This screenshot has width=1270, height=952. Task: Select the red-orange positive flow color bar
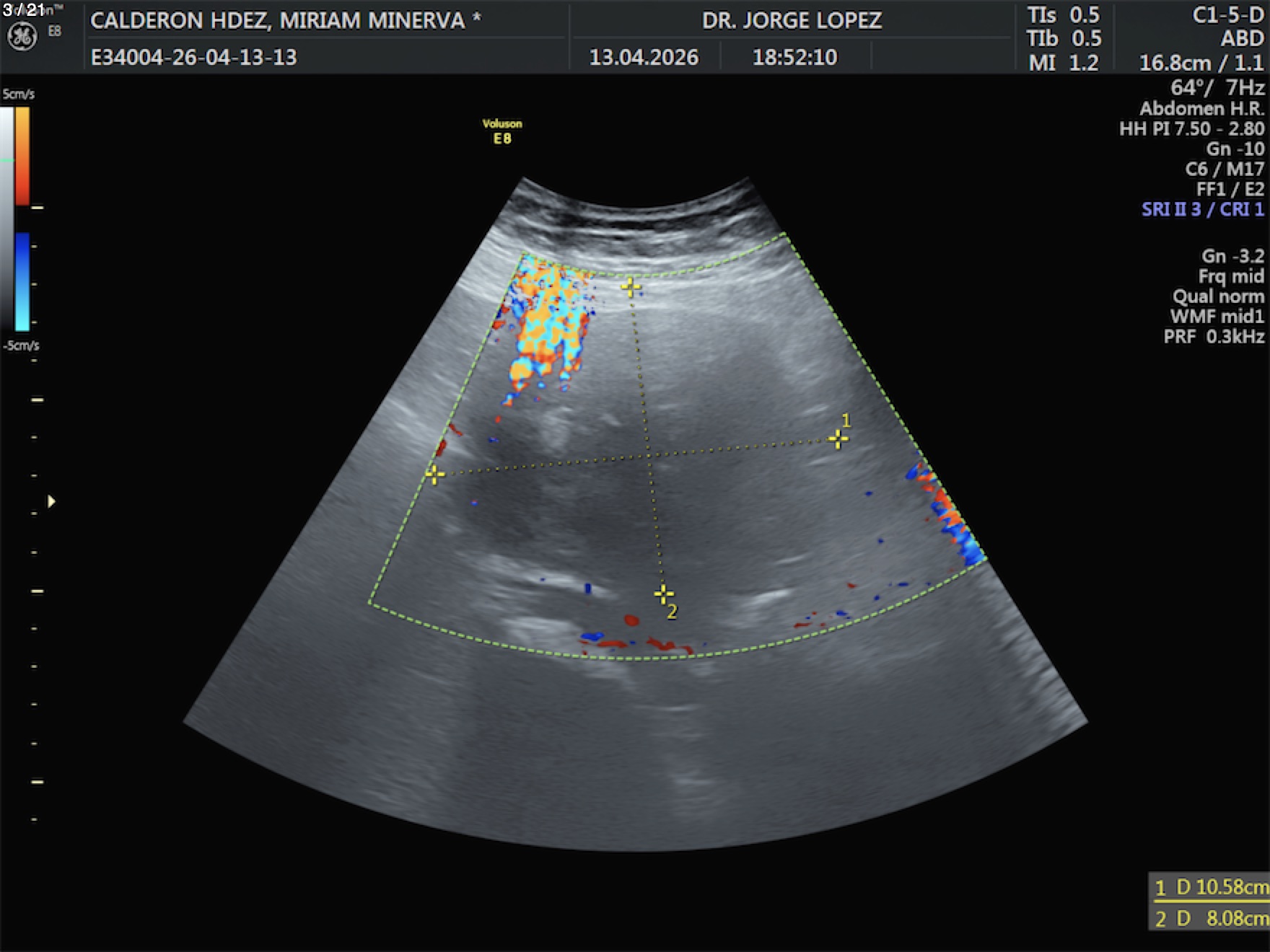22,155
